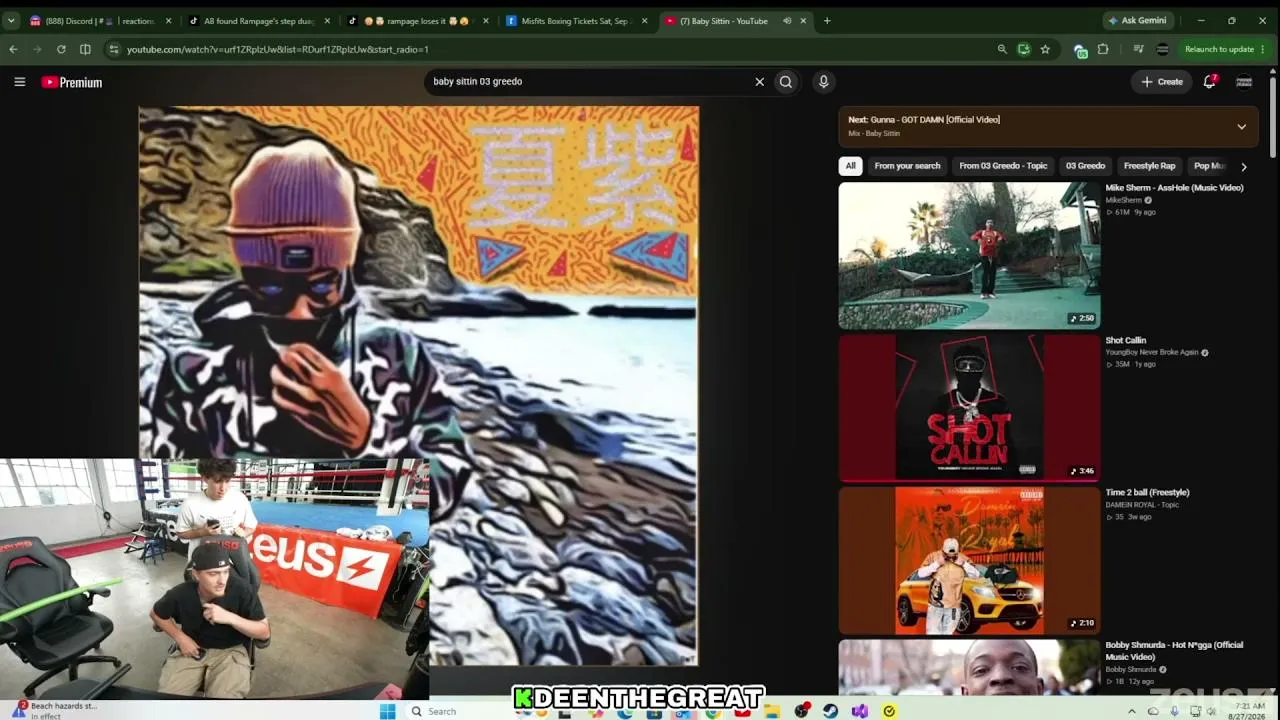Viewport: 1280px width, 720px height.
Task: Filter by From your search chip
Action: [907, 166]
